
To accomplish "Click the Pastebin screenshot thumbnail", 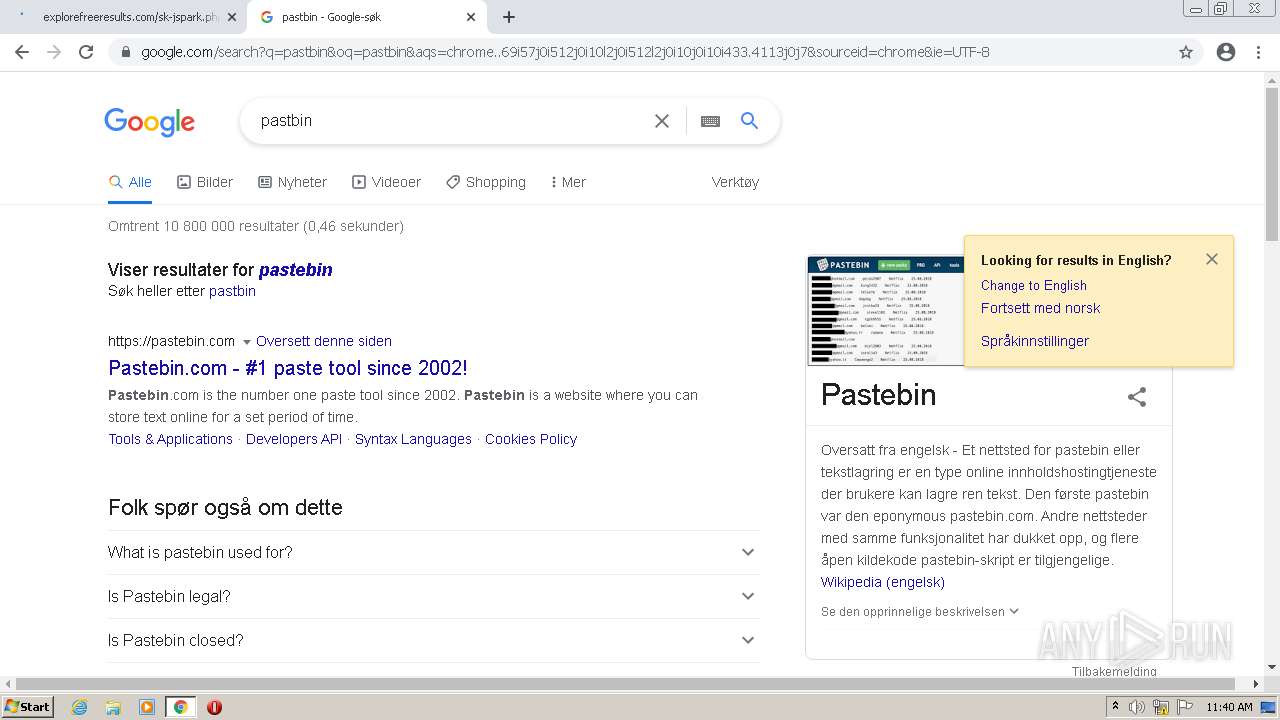I will coord(886,311).
